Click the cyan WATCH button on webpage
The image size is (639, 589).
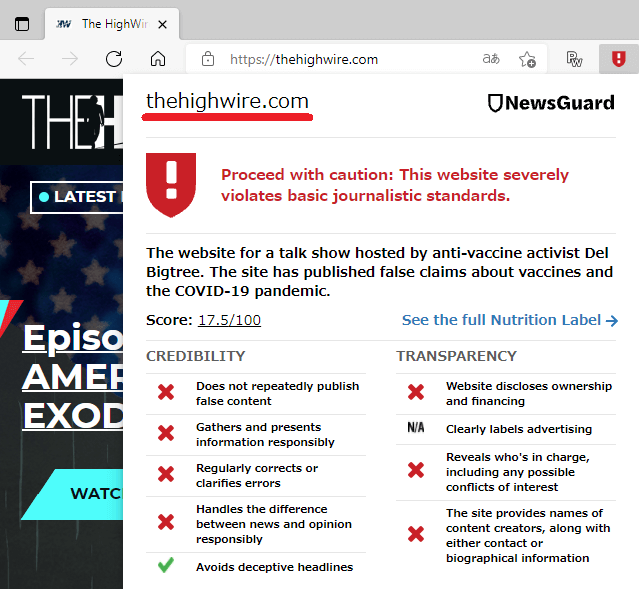pos(72,494)
